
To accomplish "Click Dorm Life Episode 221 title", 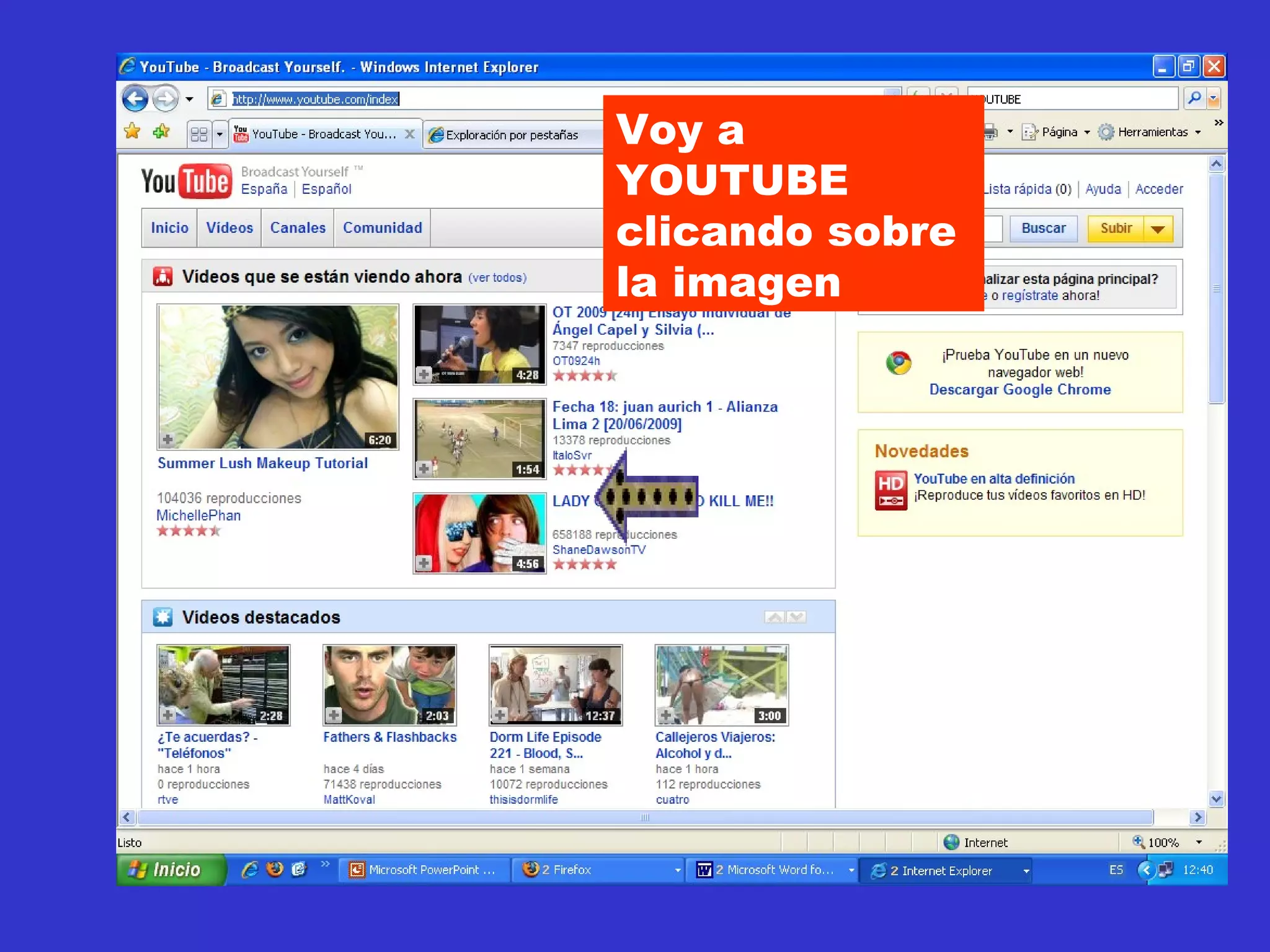I will 546,745.
